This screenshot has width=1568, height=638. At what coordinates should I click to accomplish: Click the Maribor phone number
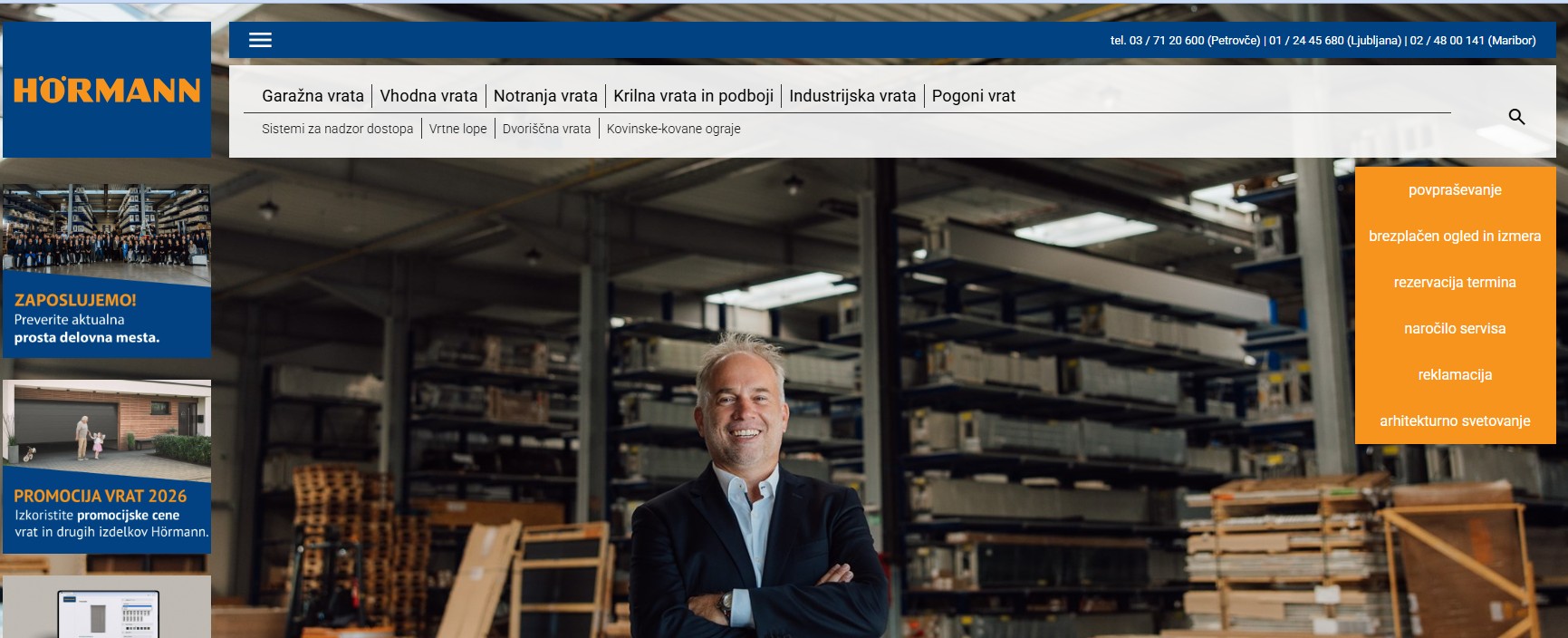tap(1473, 41)
